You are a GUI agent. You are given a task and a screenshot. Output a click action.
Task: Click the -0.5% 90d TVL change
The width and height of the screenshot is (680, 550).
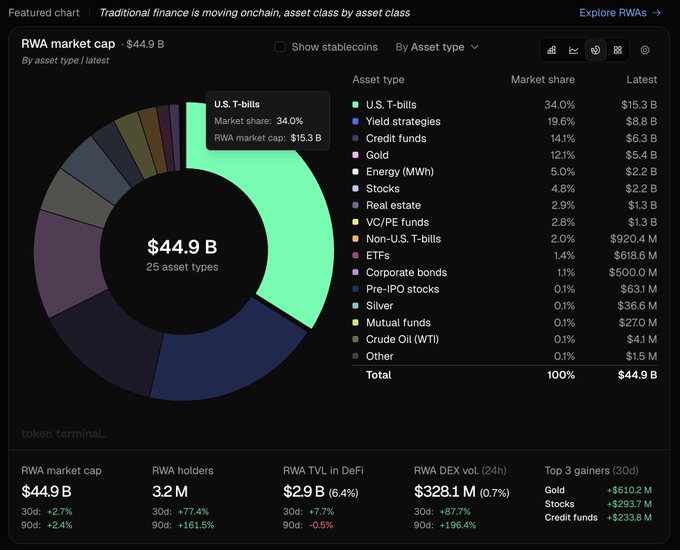[321, 525]
